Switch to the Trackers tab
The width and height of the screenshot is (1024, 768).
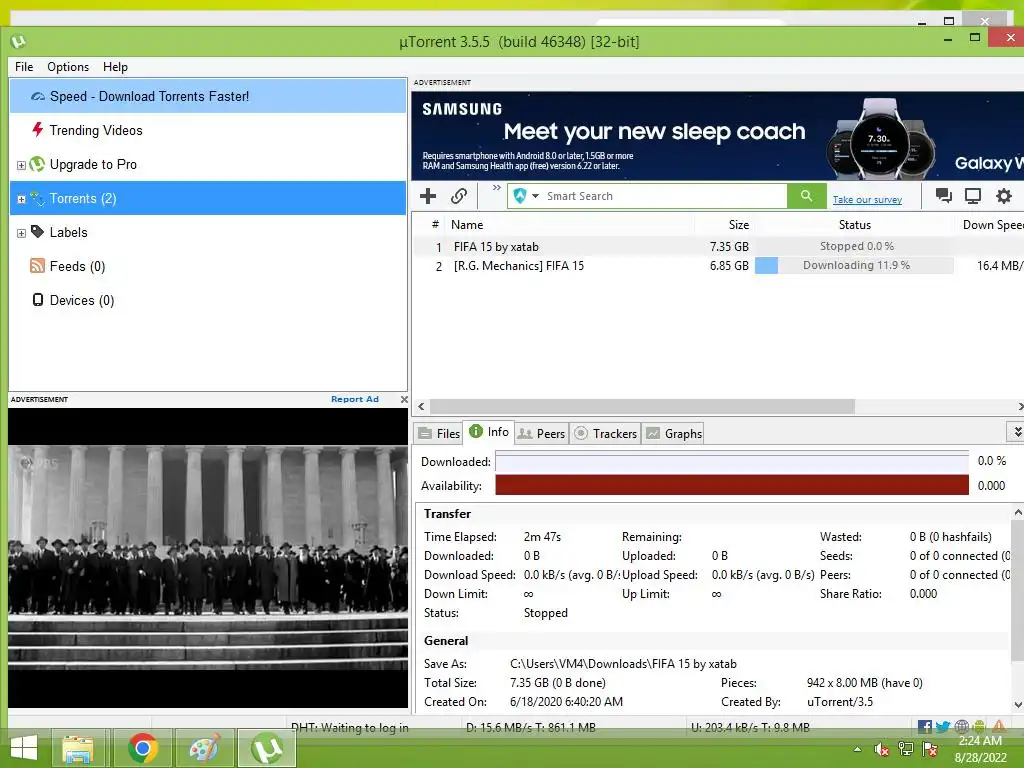point(605,434)
